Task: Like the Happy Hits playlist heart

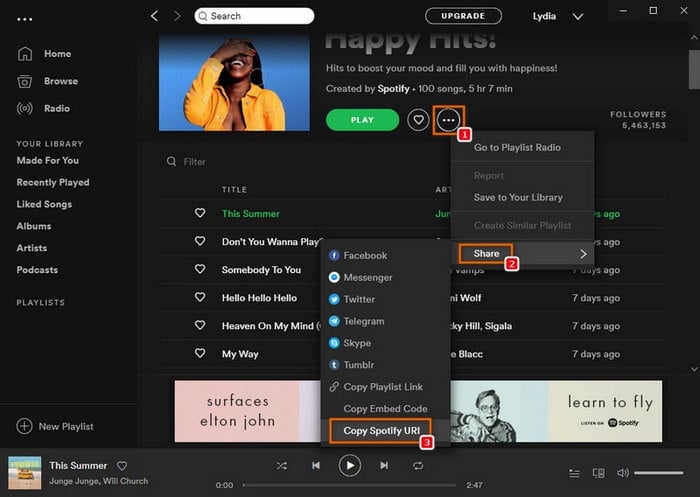Action: pyautogui.click(x=418, y=120)
